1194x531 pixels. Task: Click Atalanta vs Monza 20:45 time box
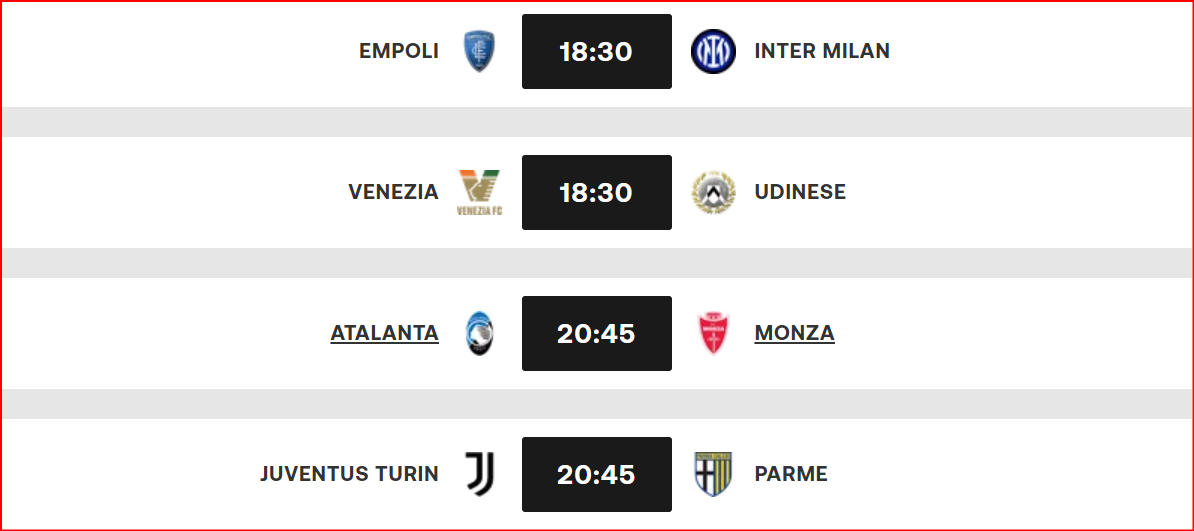[x=597, y=334]
